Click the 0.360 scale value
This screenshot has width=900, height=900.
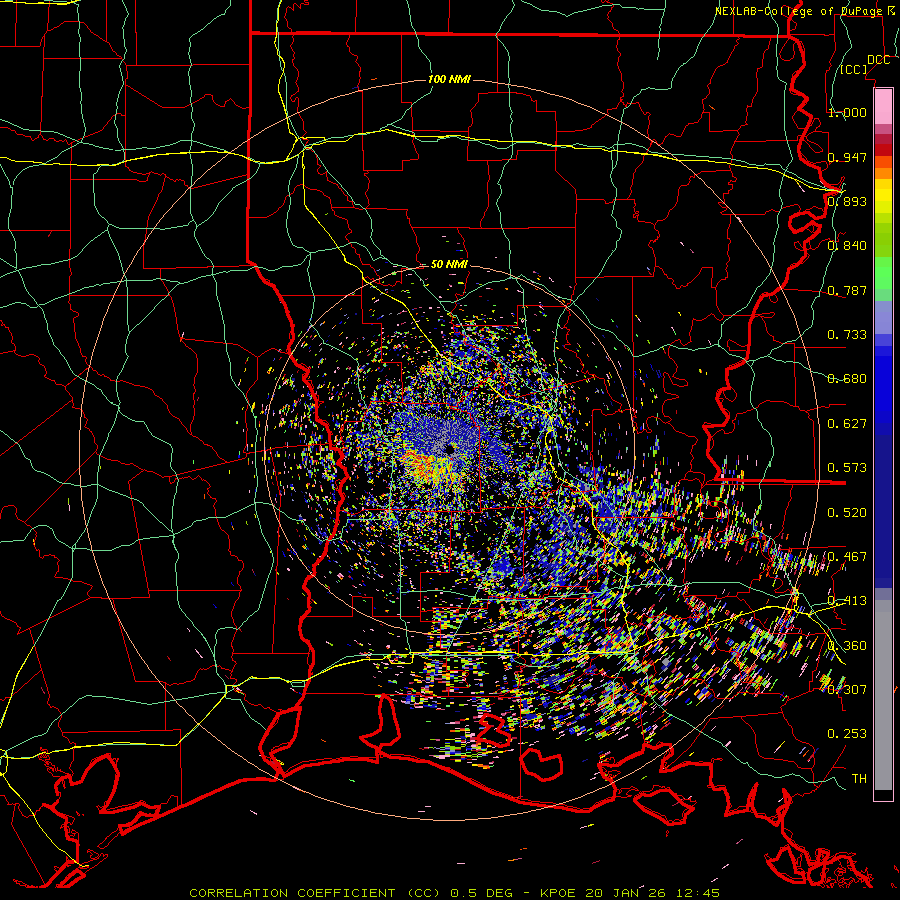(x=847, y=645)
